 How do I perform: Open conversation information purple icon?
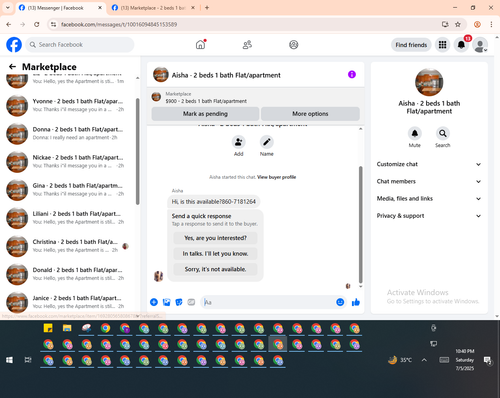352,75
